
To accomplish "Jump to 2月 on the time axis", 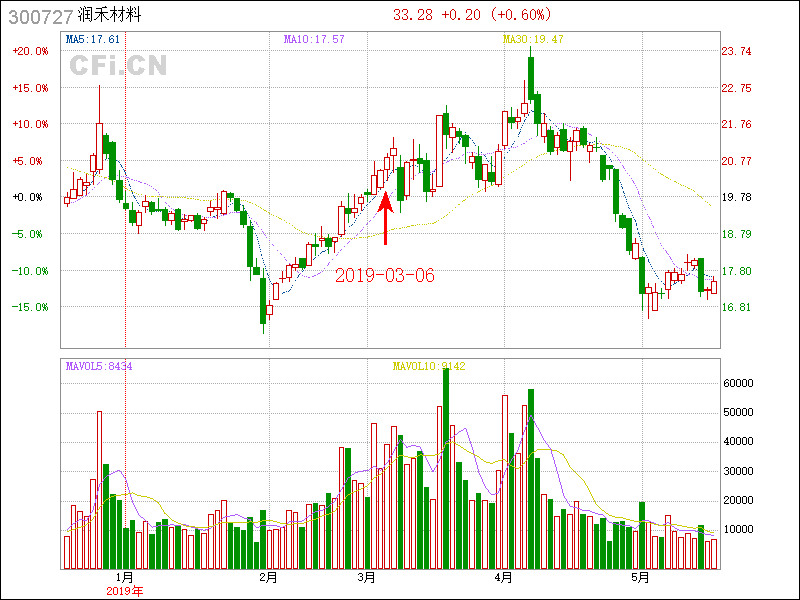I will coord(267,577).
